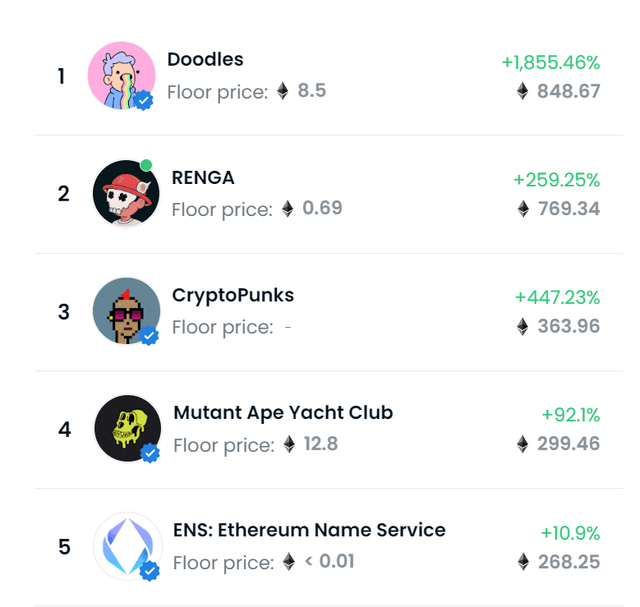Open the Doodles collection name link
Screen dimensions: 640x607
point(205,60)
